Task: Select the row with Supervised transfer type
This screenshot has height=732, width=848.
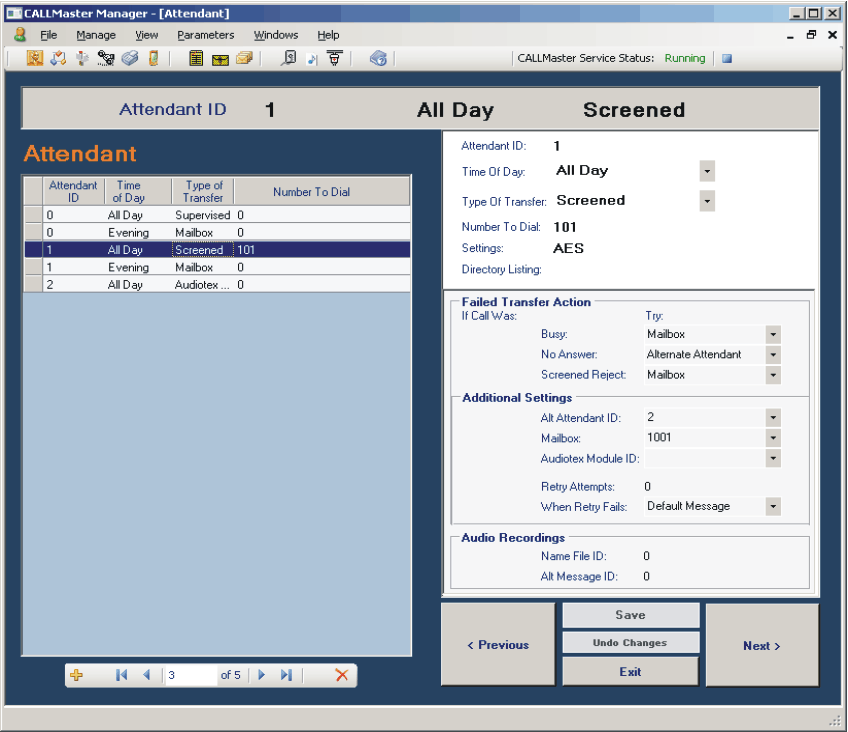Action: coord(217,215)
